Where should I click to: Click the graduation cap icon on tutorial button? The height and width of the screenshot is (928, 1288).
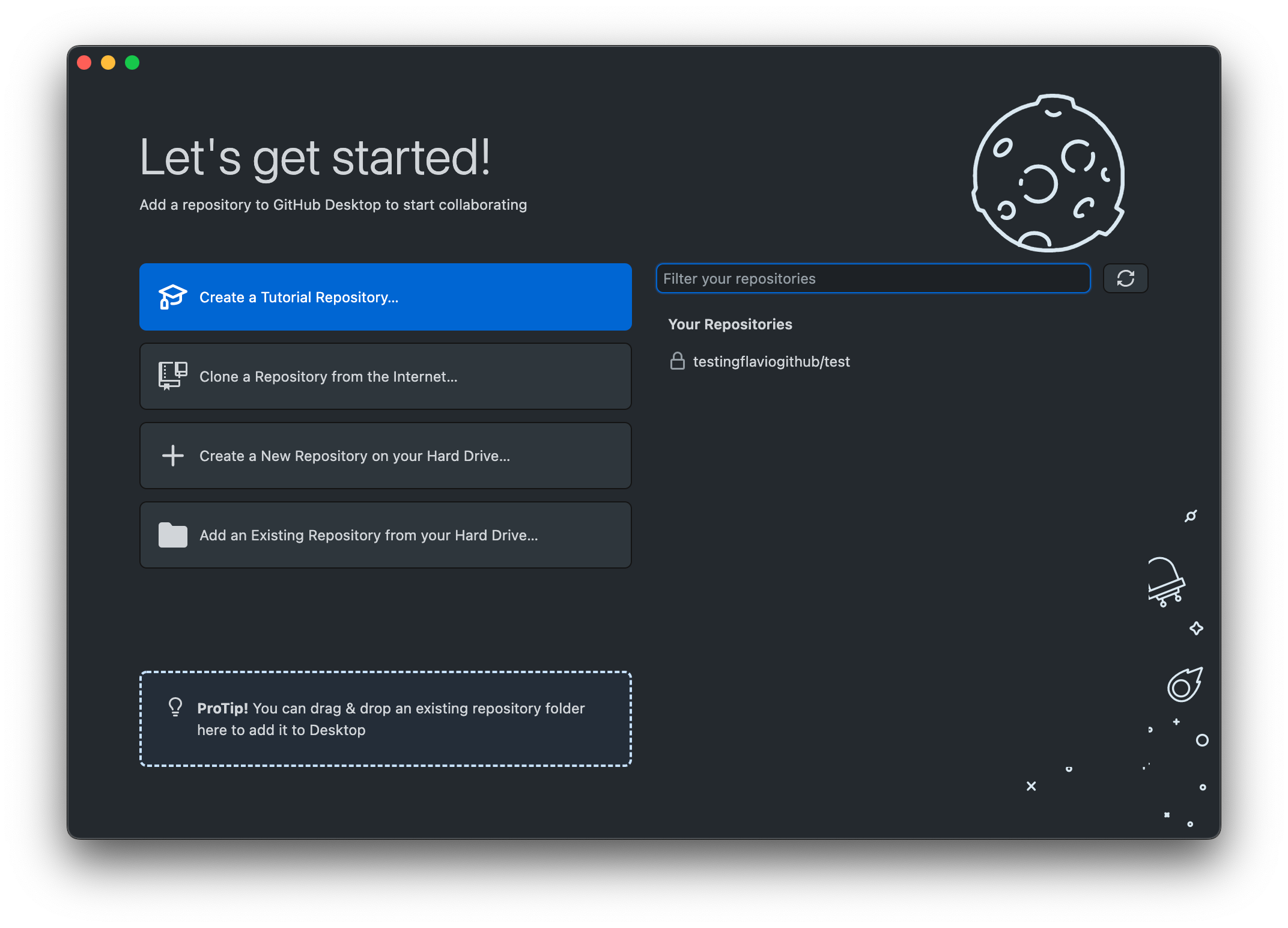tap(172, 296)
